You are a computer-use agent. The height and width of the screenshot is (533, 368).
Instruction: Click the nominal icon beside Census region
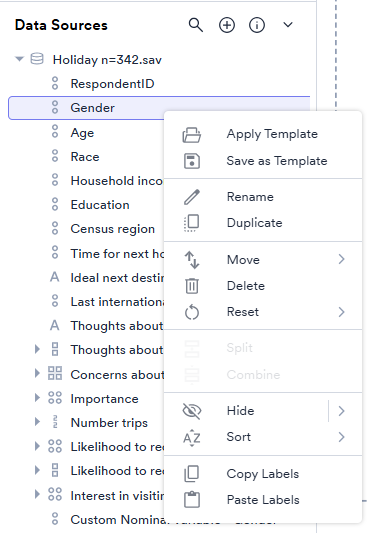(55, 228)
